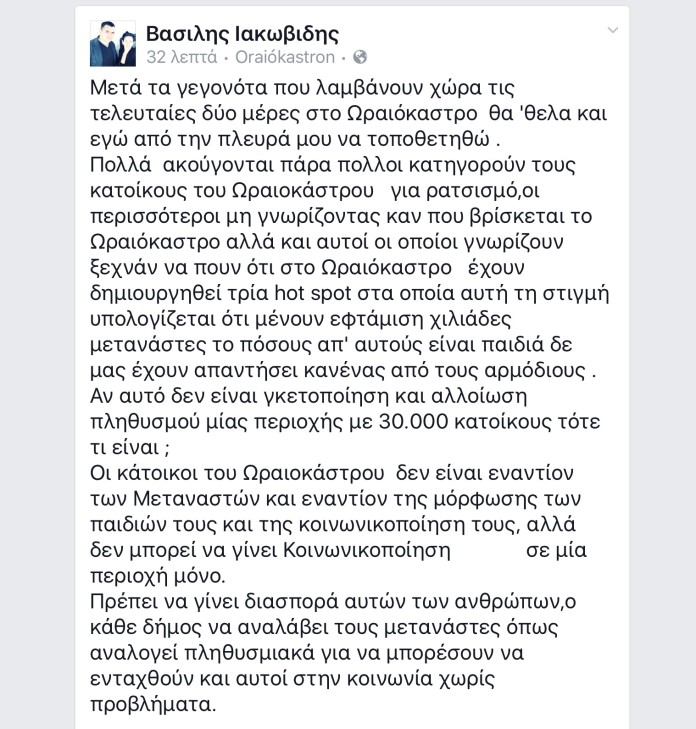This screenshot has height=729, width=696.
Task: Open the post options chevron menu
Action: 613,30
